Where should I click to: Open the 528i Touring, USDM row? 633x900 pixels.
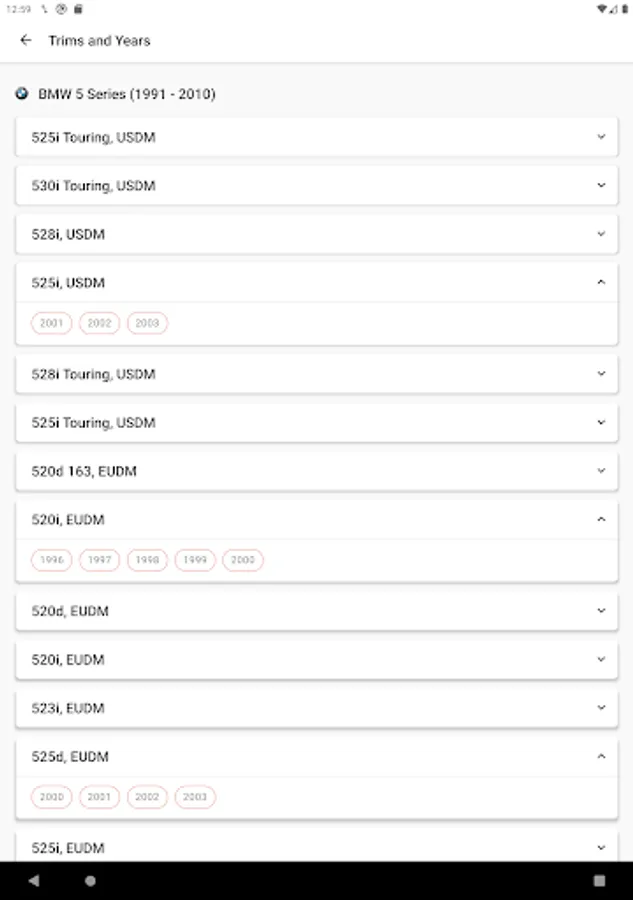point(300,374)
